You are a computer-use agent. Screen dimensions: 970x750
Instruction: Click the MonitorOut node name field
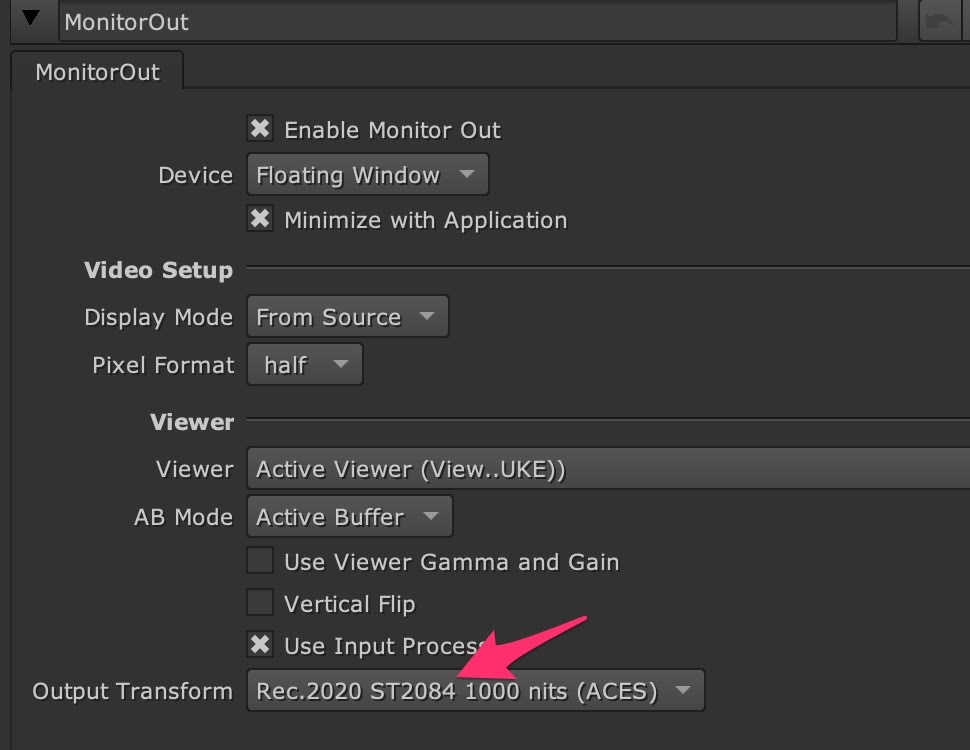[476, 21]
